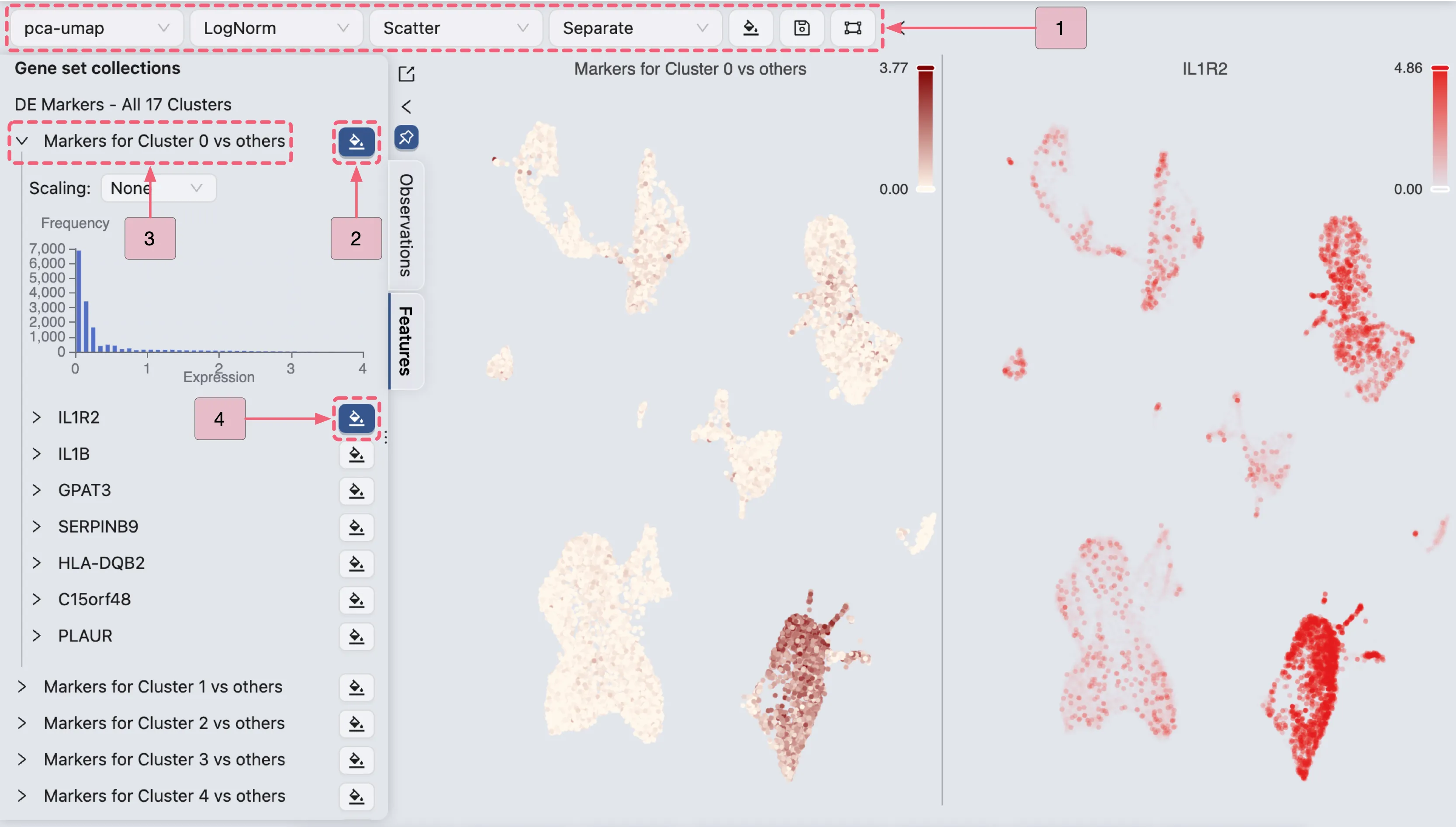Open the Scaling None dropdown
This screenshot has height=827, width=1456.
(x=158, y=188)
